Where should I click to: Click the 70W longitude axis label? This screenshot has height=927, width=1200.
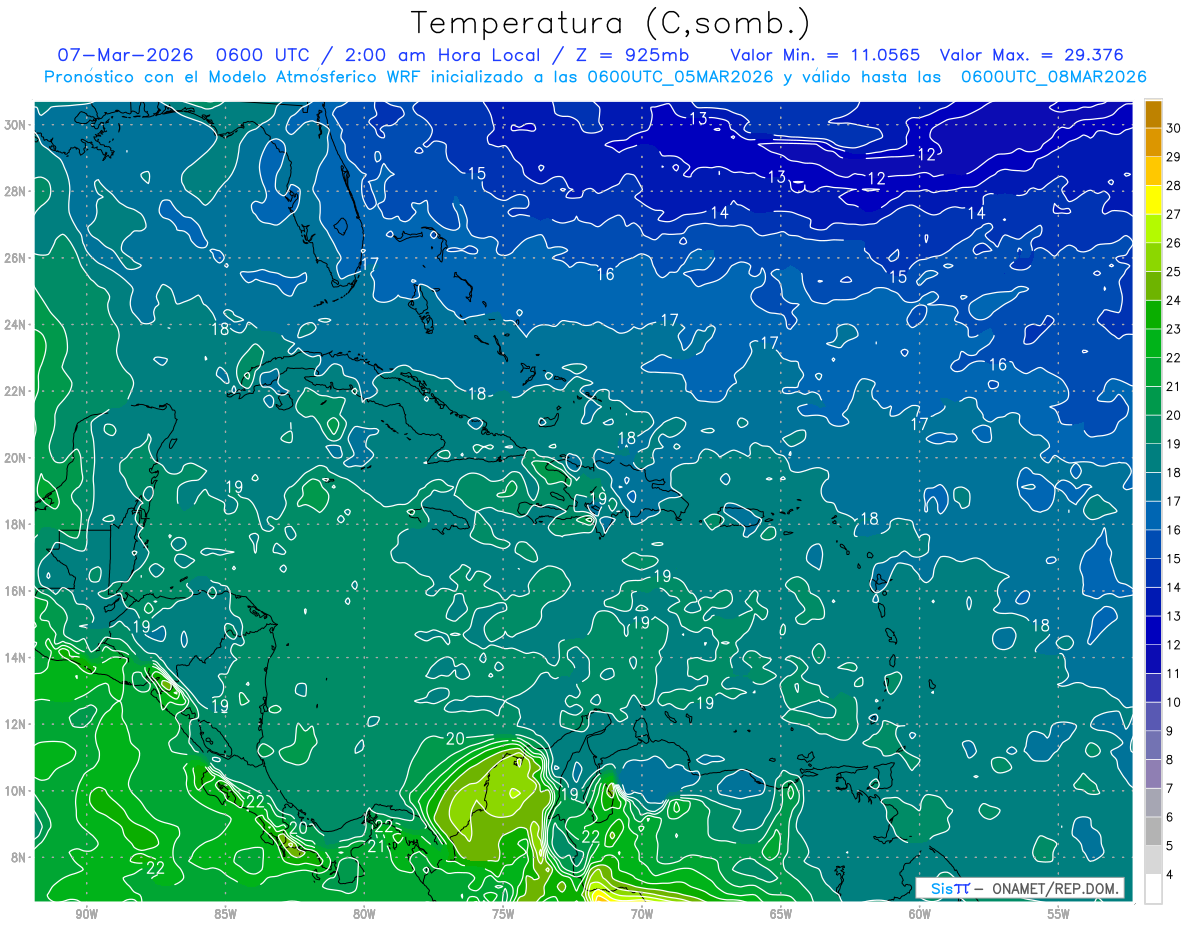click(642, 914)
